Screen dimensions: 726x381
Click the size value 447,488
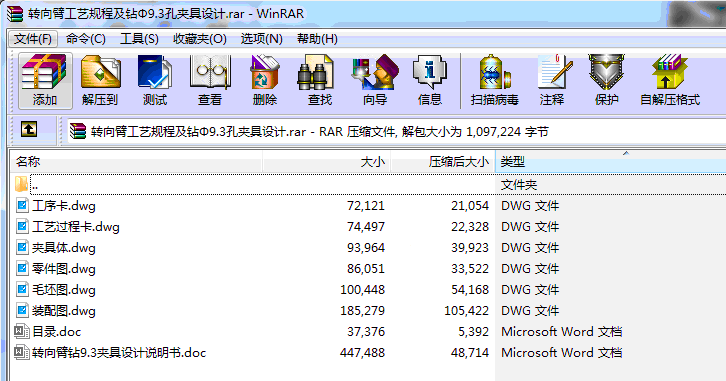[362, 353]
